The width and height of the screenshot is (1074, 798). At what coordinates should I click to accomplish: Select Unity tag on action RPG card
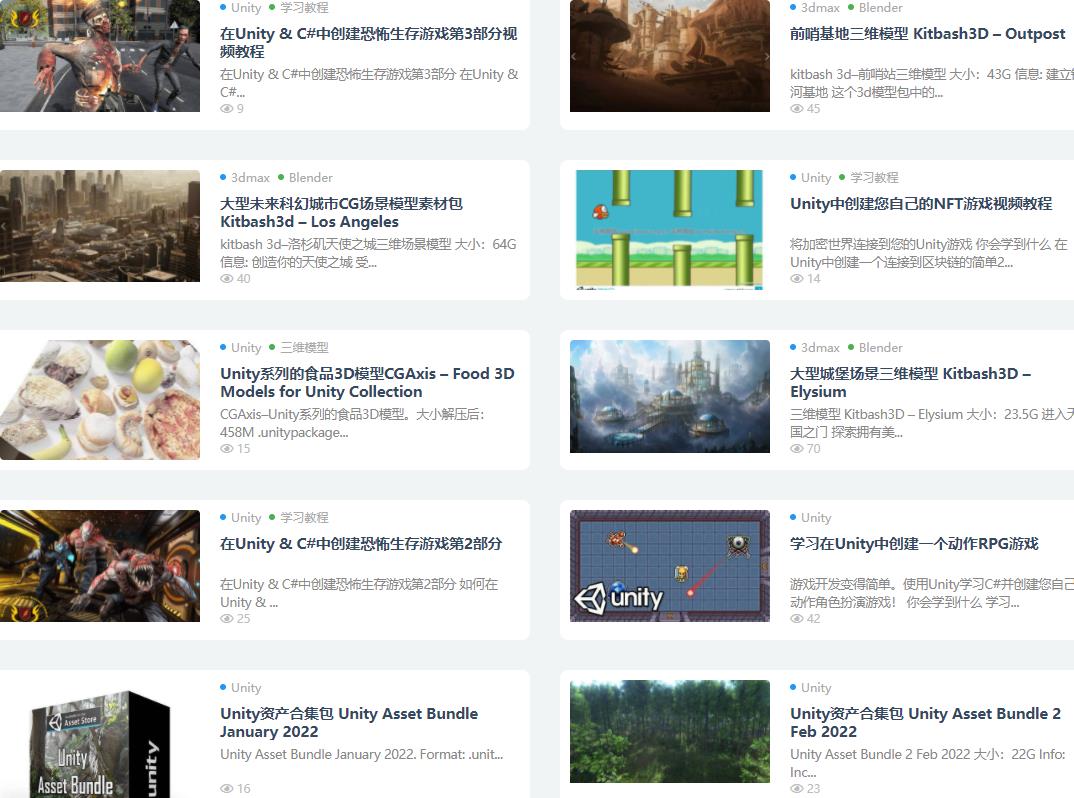click(x=816, y=517)
